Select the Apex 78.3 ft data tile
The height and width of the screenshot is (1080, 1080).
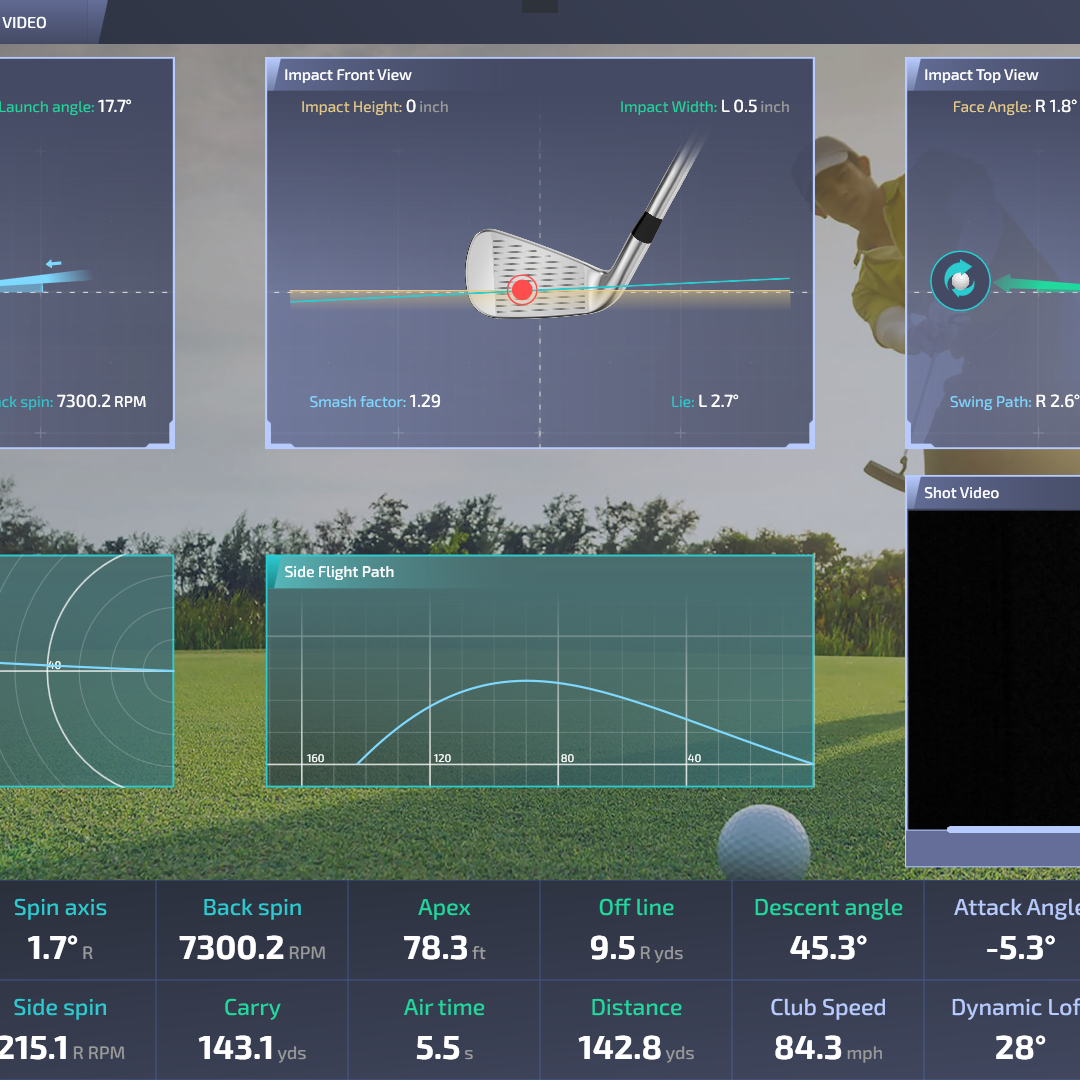[444, 930]
